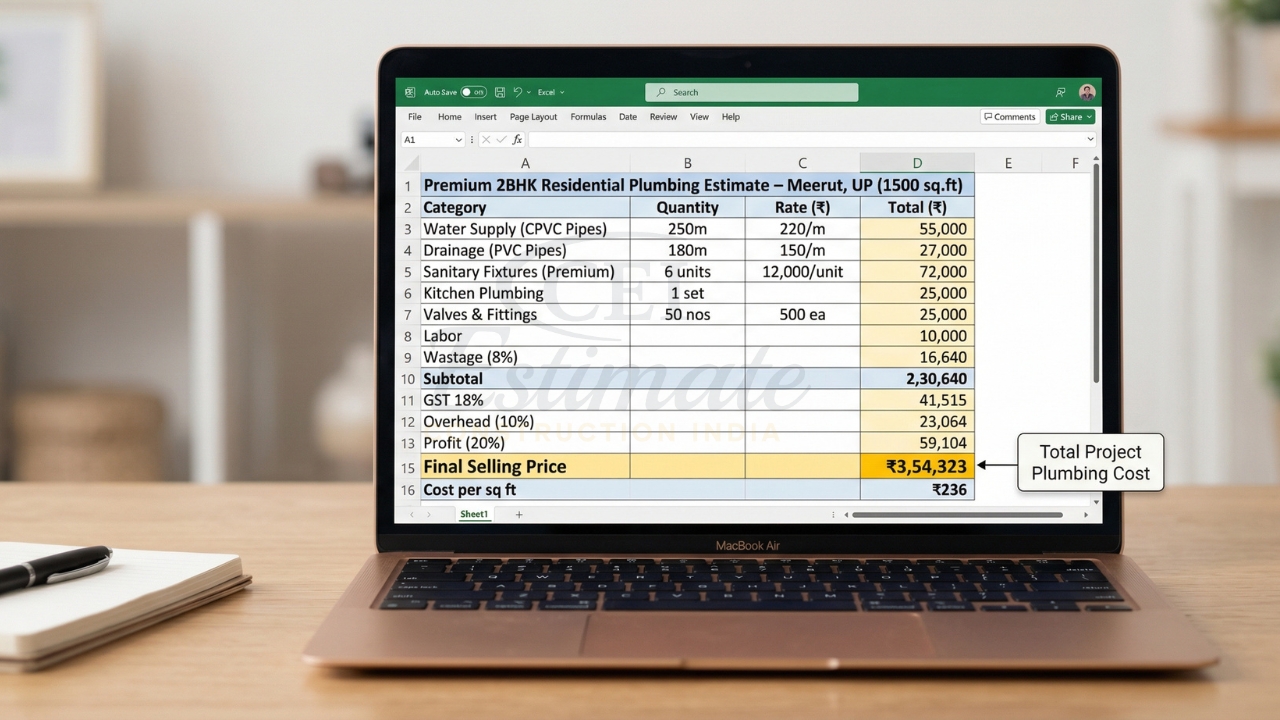Open the Share button dropdown chevron

pos(1089,116)
